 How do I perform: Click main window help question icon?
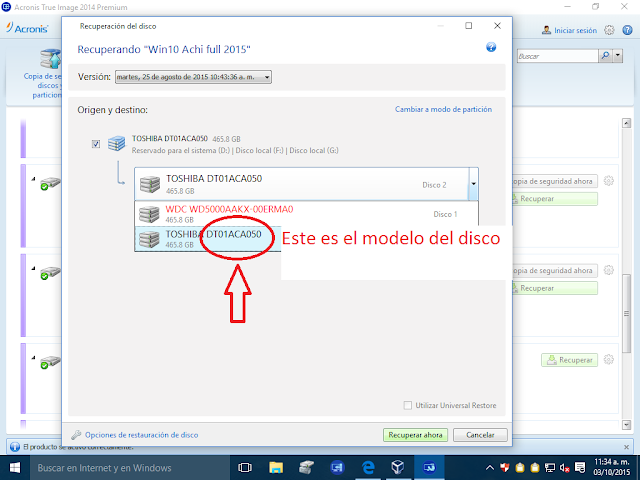(x=627, y=30)
